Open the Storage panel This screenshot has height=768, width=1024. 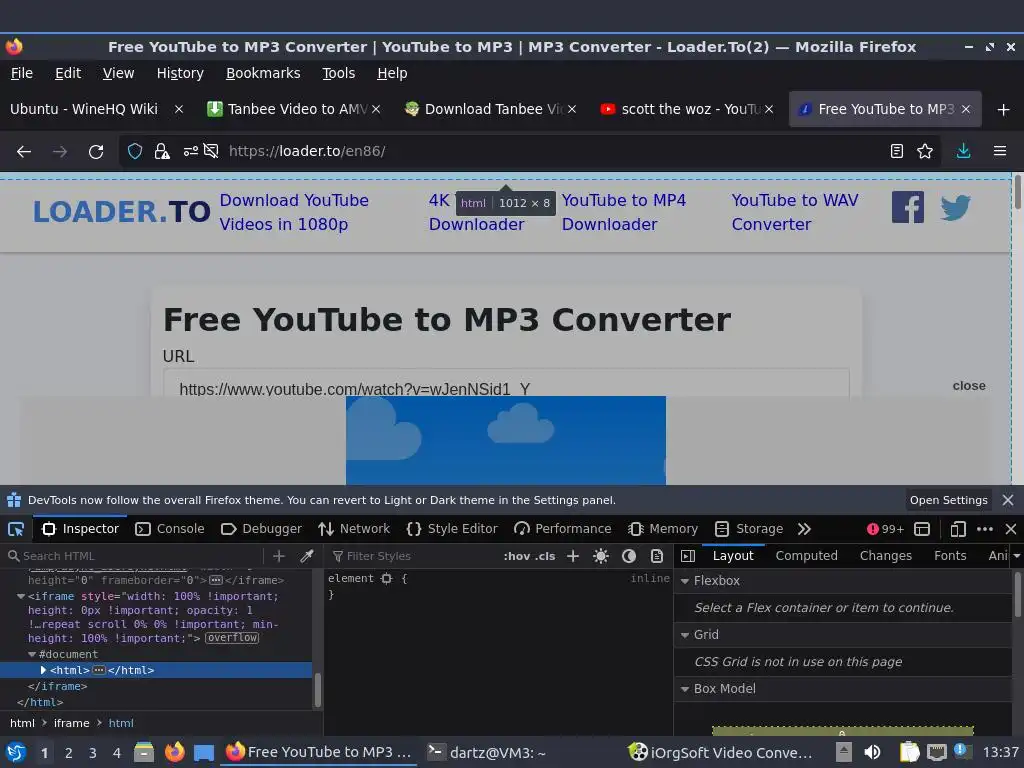tap(749, 529)
